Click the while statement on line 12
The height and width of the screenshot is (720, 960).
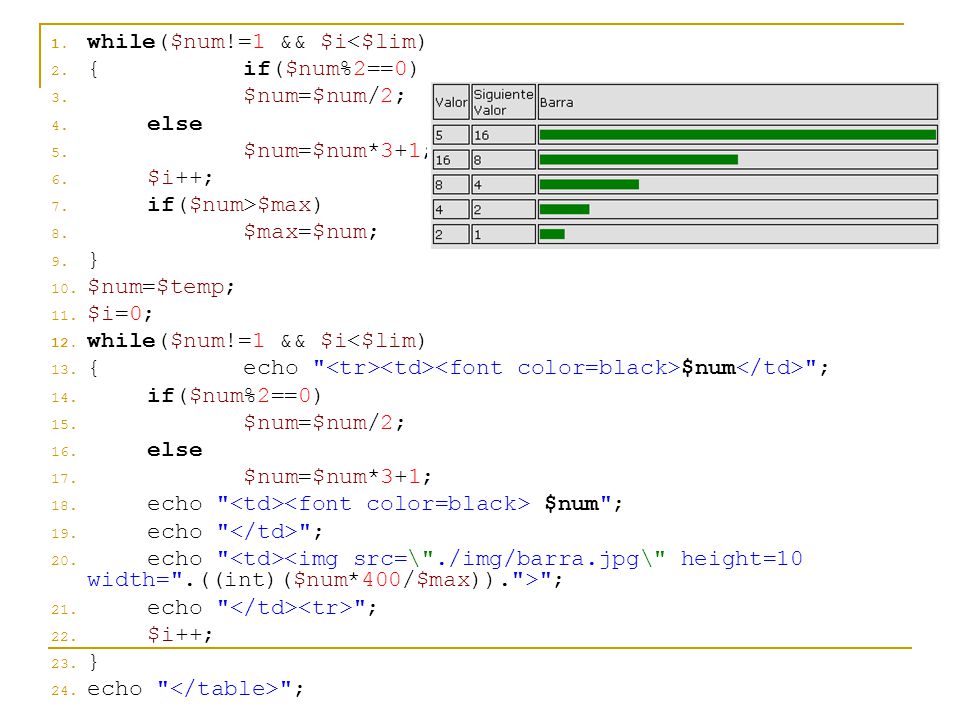(x=256, y=340)
